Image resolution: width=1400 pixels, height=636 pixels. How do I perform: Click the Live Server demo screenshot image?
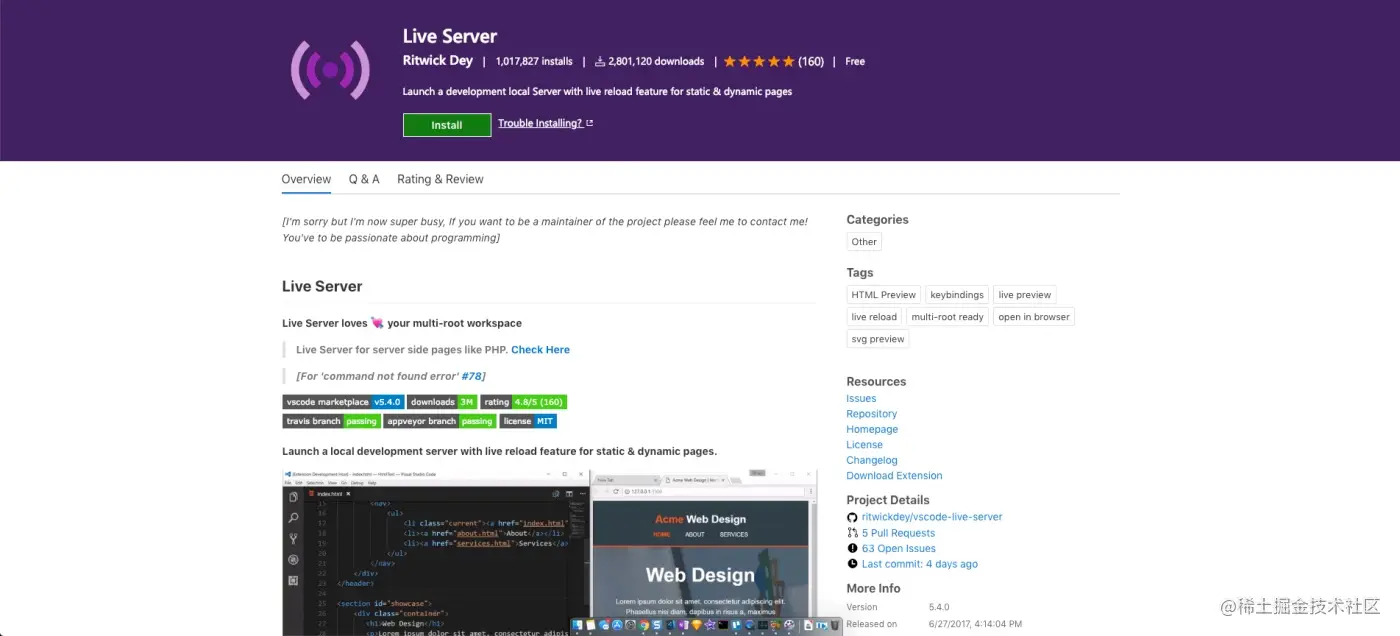pyautogui.click(x=549, y=552)
